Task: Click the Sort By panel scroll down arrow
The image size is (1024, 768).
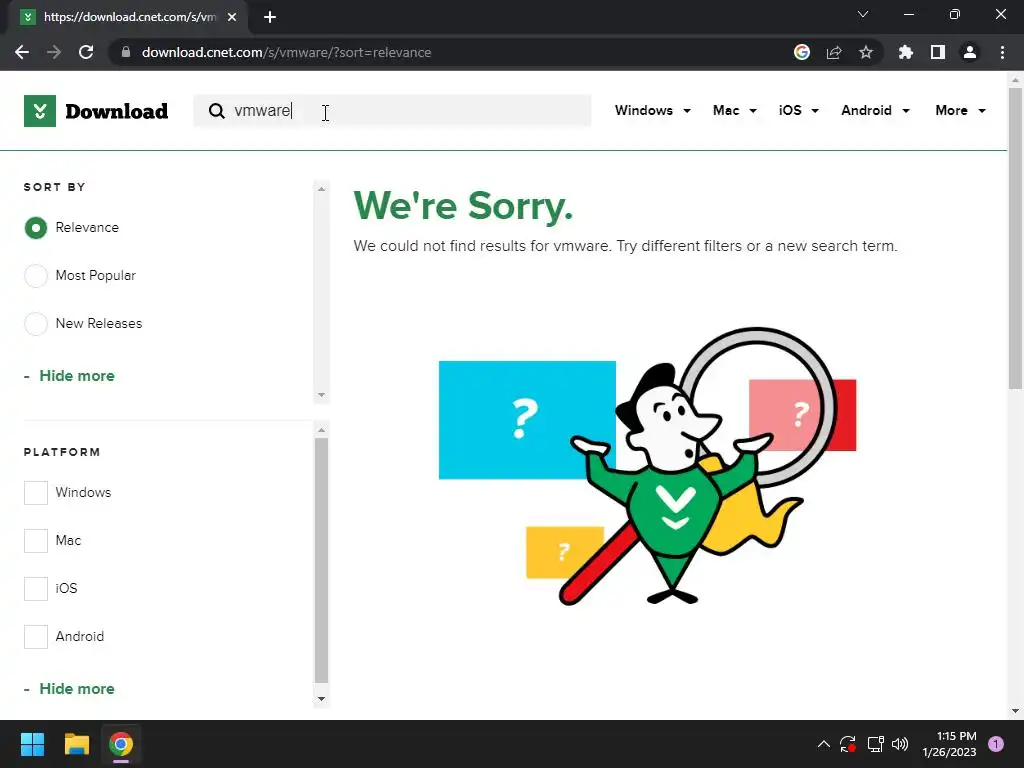Action: pos(321,395)
